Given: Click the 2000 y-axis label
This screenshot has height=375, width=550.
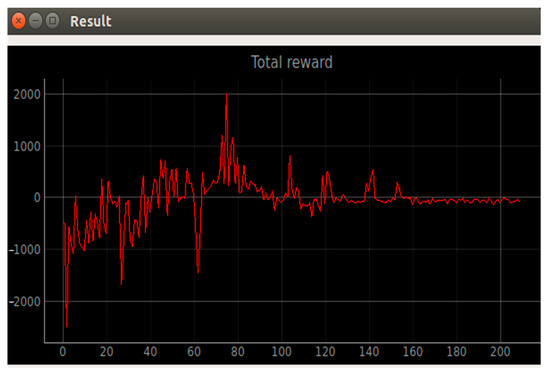Looking at the screenshot, I should (27, 95).
